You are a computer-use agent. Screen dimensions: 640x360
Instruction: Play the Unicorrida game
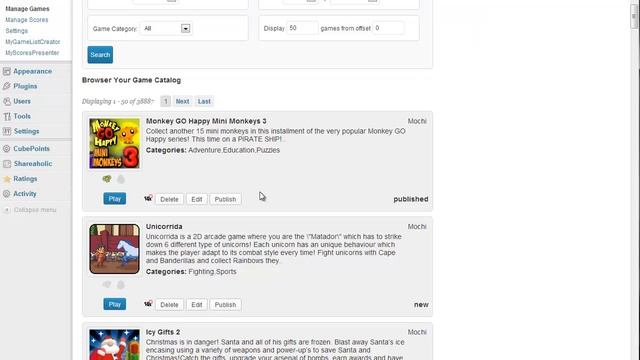115,304
